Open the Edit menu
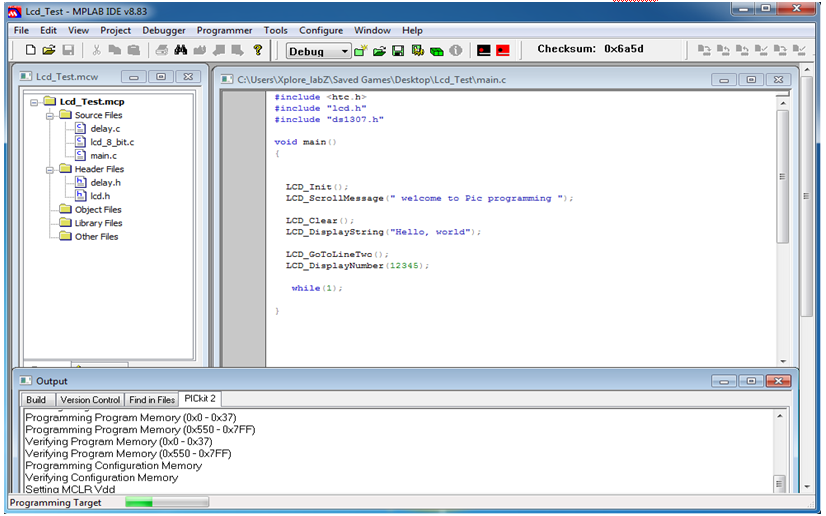The height and width of the screenshot is (516, 826). 48,31
